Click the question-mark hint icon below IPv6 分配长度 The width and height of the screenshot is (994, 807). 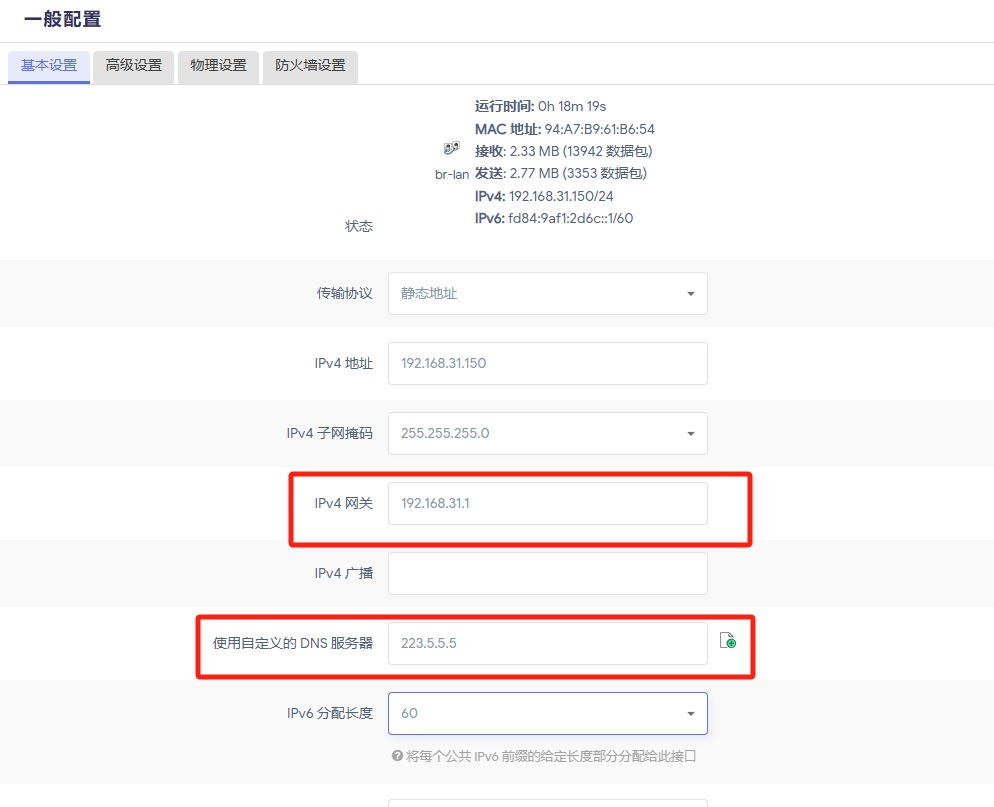397,754
